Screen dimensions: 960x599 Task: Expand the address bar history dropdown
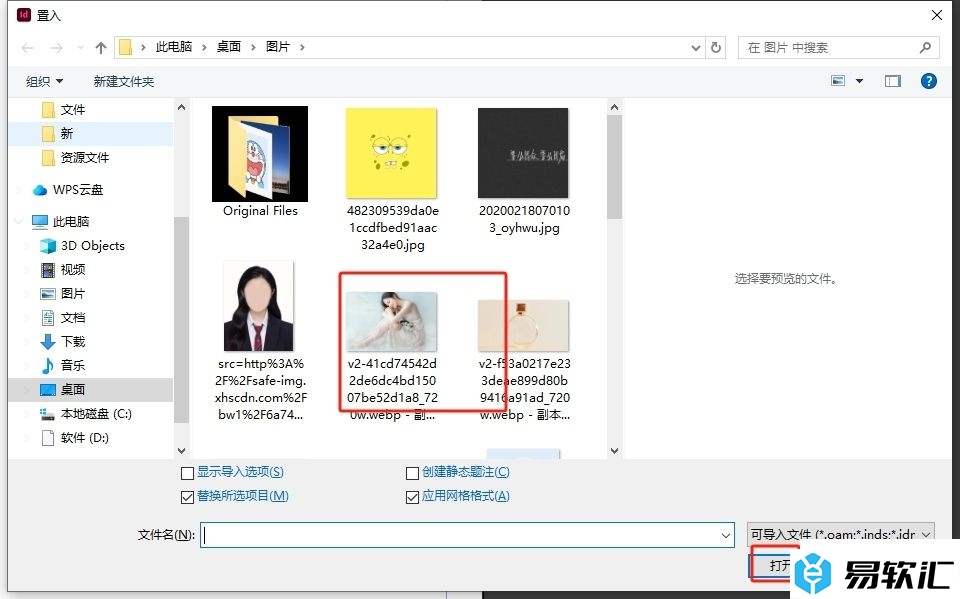[696, 48]
